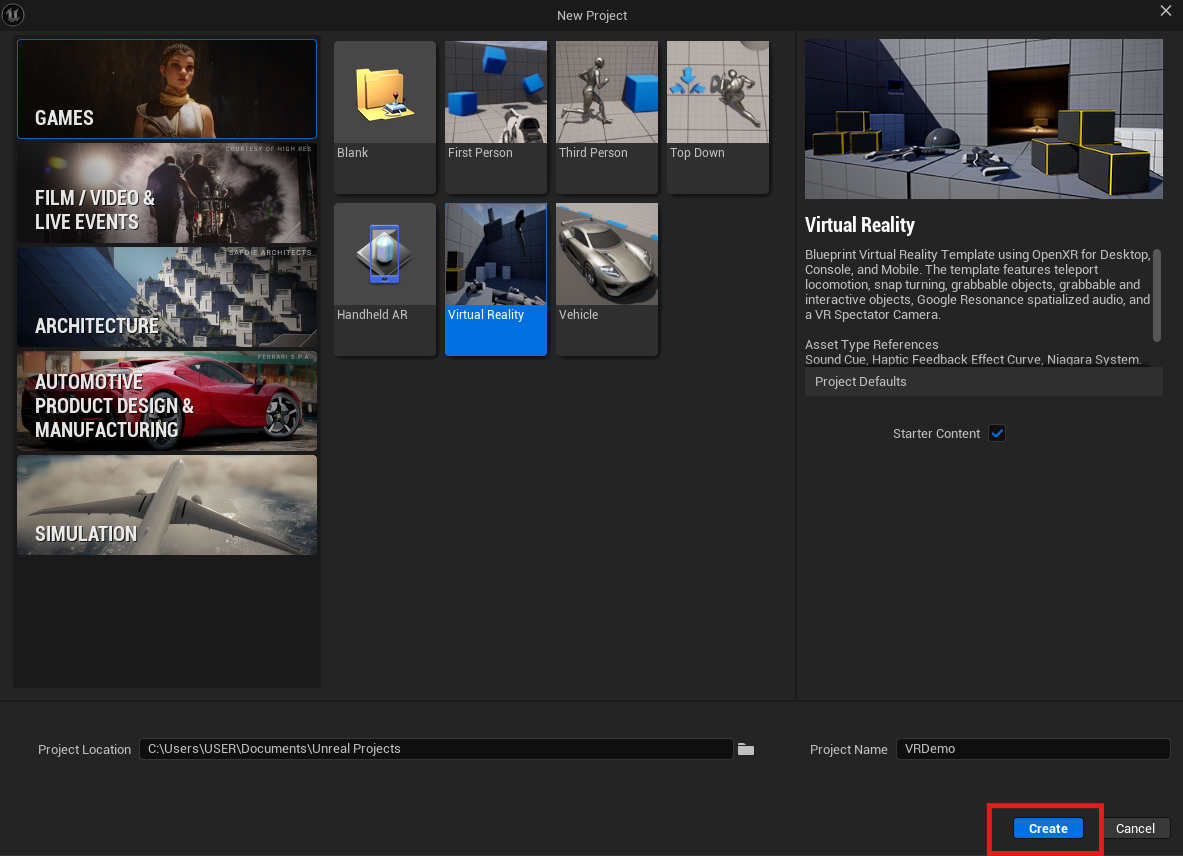Select Automotive Product Design & Manufacturing category
Image resolution: width=1183 pixels, height=856 pixels.
click(167, 401)
